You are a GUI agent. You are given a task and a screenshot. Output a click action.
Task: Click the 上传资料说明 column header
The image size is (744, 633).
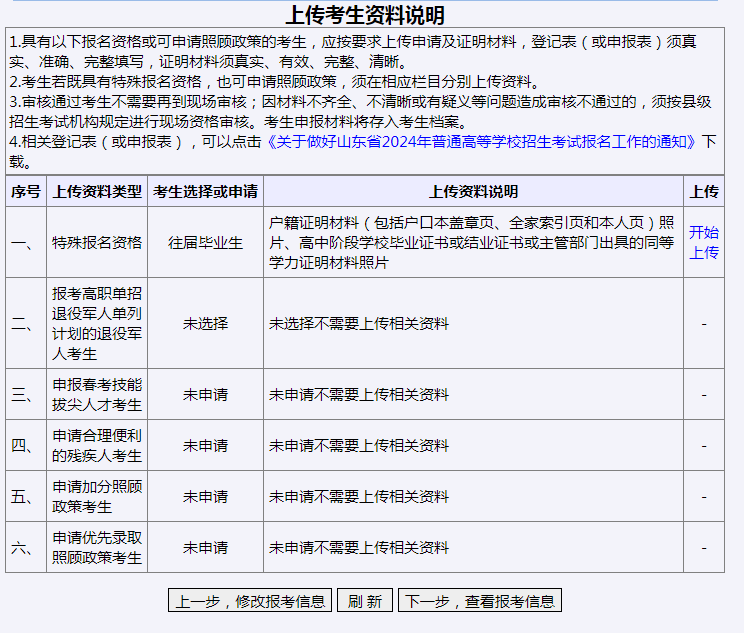tap(473, 191)
